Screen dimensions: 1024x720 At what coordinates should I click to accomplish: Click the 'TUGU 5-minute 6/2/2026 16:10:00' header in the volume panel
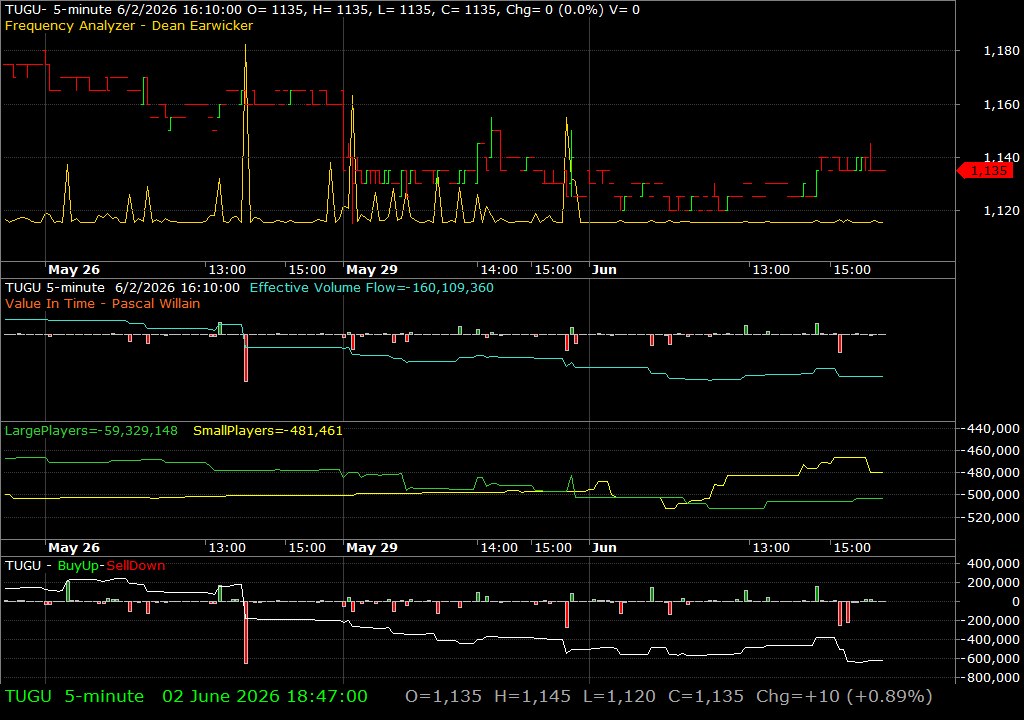click(x=122, y=287)
